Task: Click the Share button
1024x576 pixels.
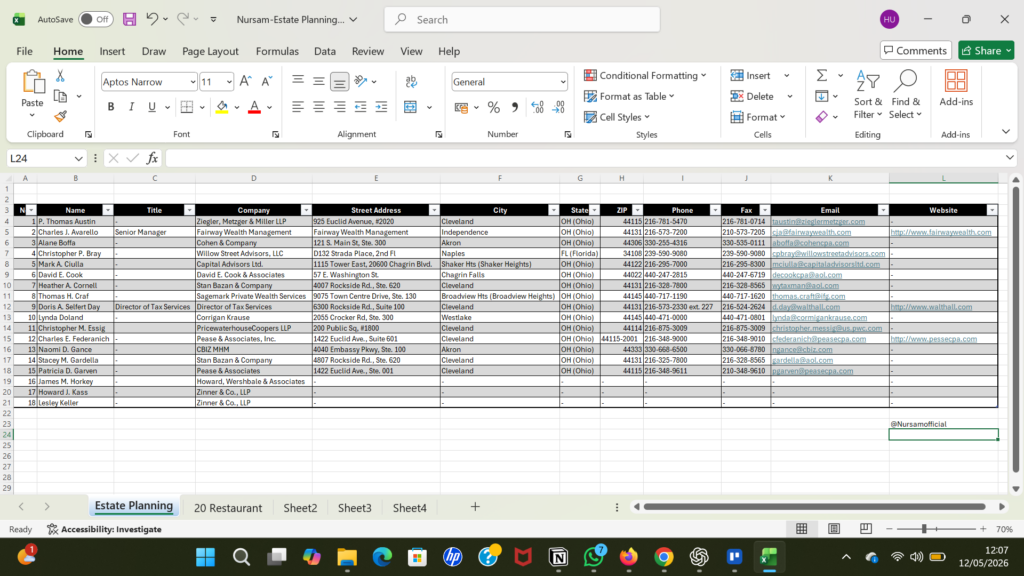Action: pos(986,50)
